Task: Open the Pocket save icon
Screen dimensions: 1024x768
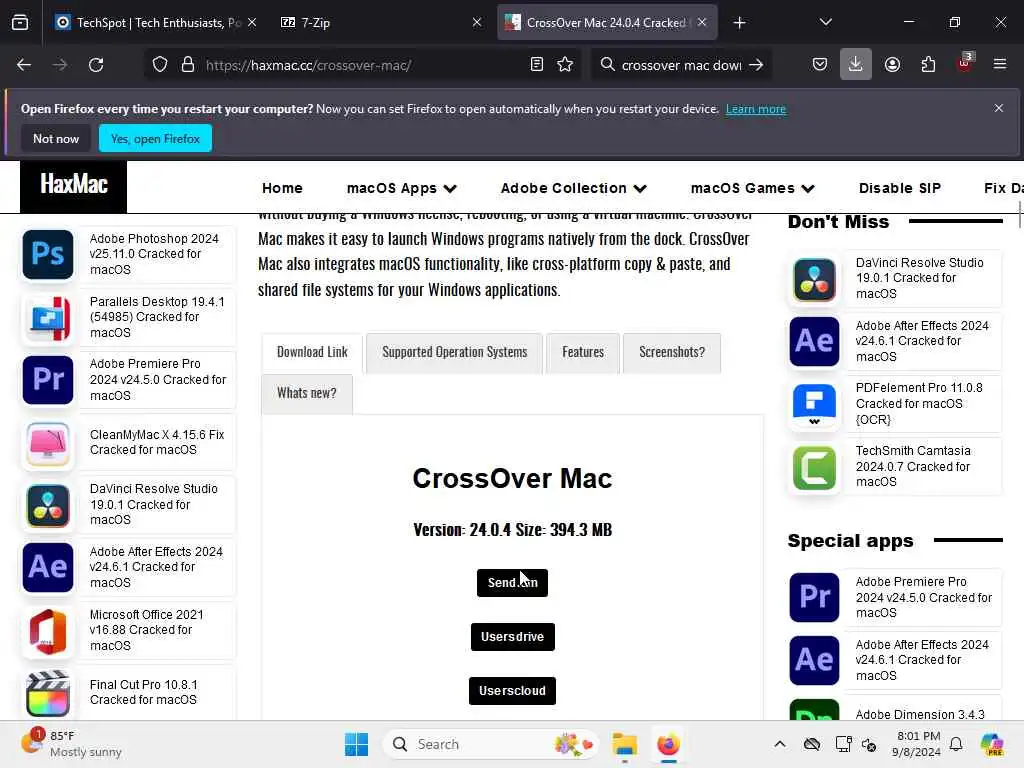Action: click(820, 65)
